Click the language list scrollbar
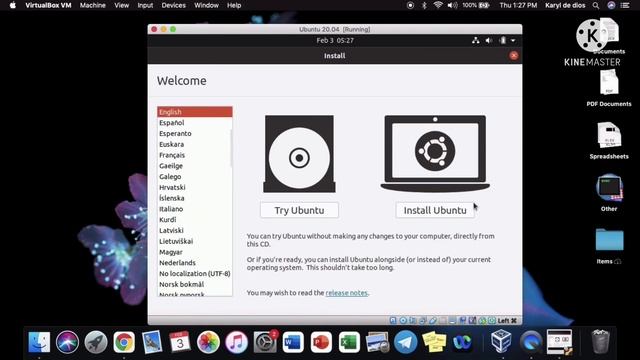The height and width of the screenshot is (360, 640). click(x=231, y=148)
